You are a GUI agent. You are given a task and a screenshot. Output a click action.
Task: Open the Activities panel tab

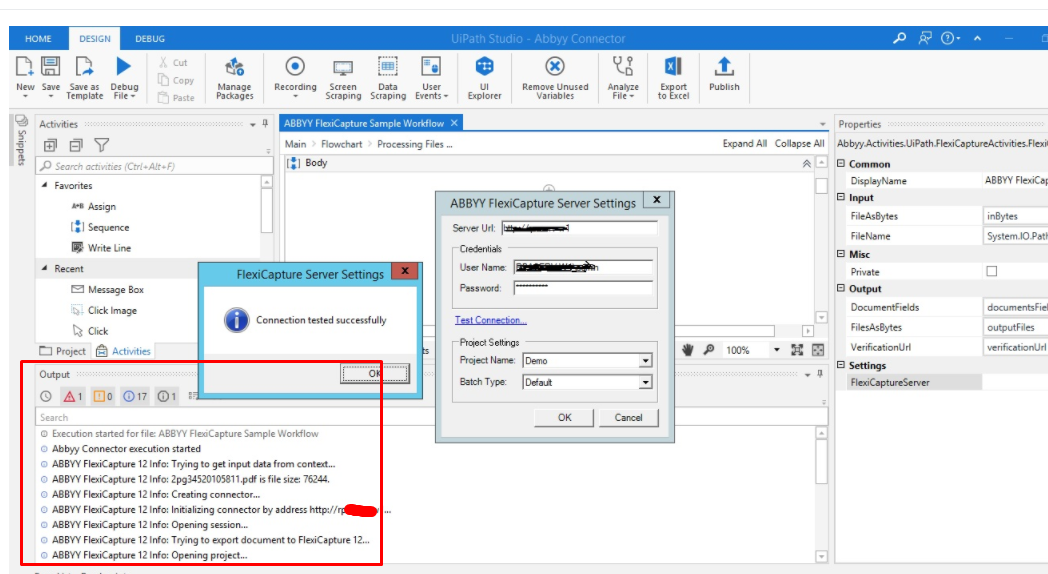point(124,351)
